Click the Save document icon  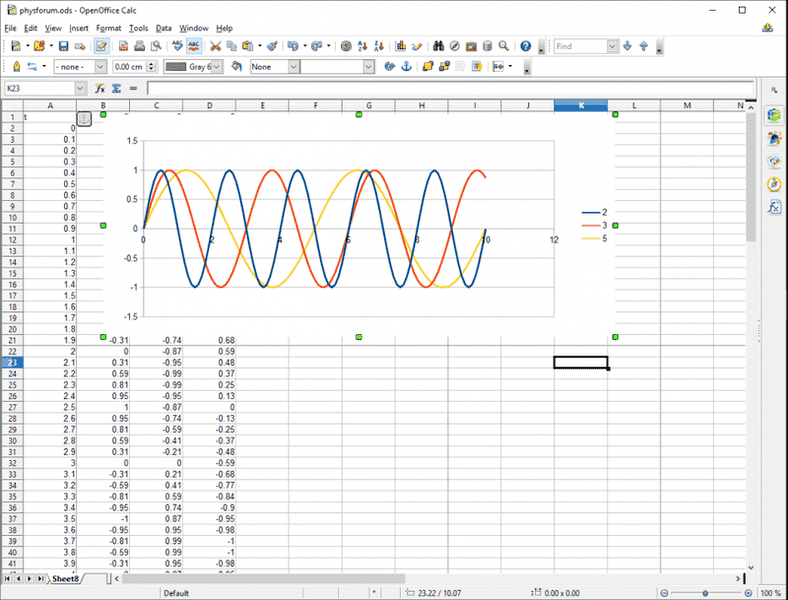63,46
